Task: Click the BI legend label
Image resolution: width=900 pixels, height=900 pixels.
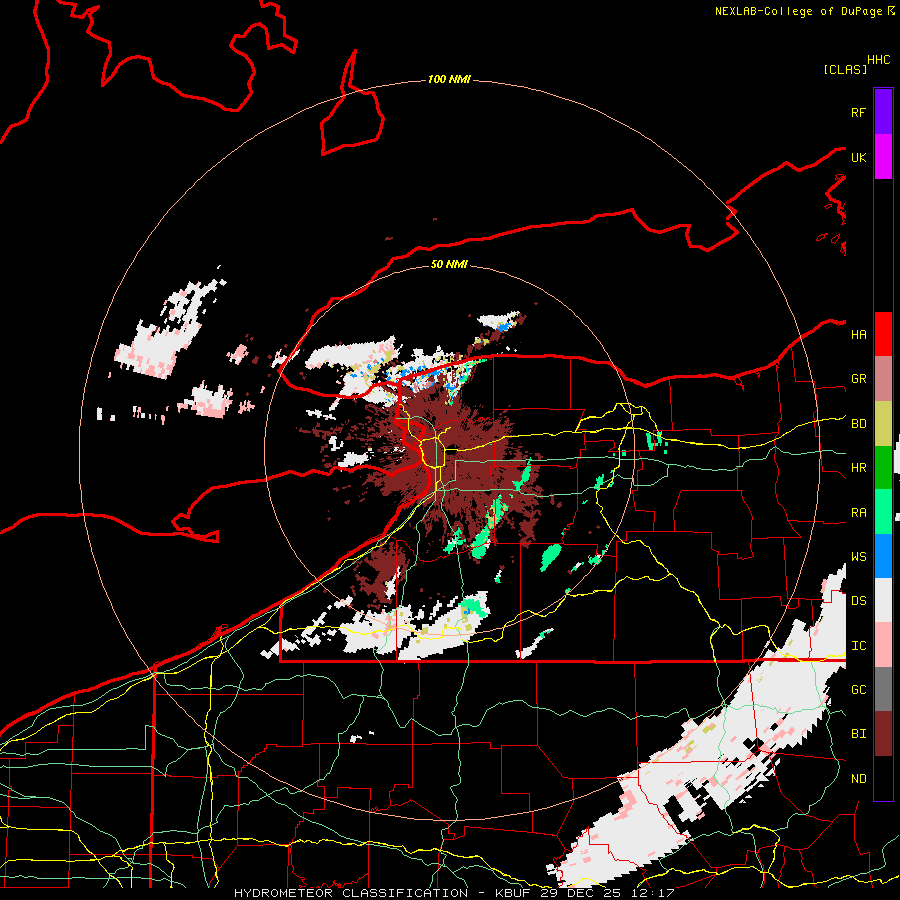Action: pos(858,734)
